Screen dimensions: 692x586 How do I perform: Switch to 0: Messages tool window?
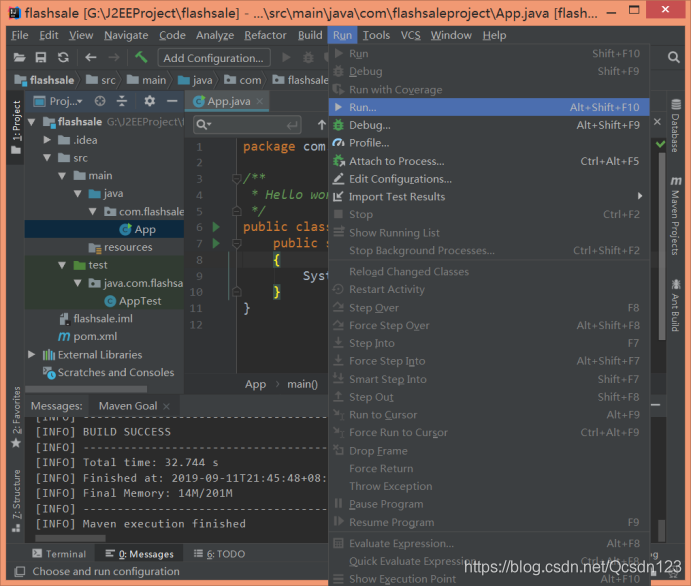[140, 554]
